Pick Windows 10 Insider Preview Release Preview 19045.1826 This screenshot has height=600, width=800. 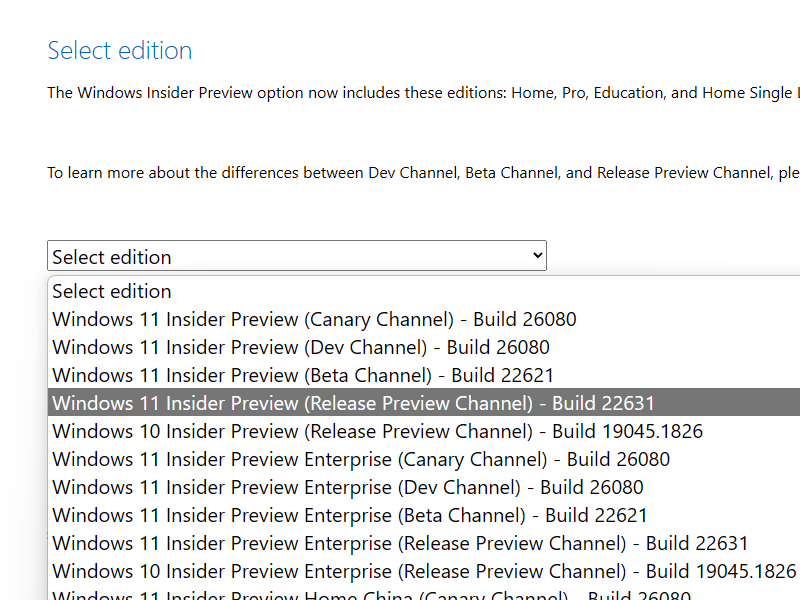pyautogui.click(x=377, y=431)
